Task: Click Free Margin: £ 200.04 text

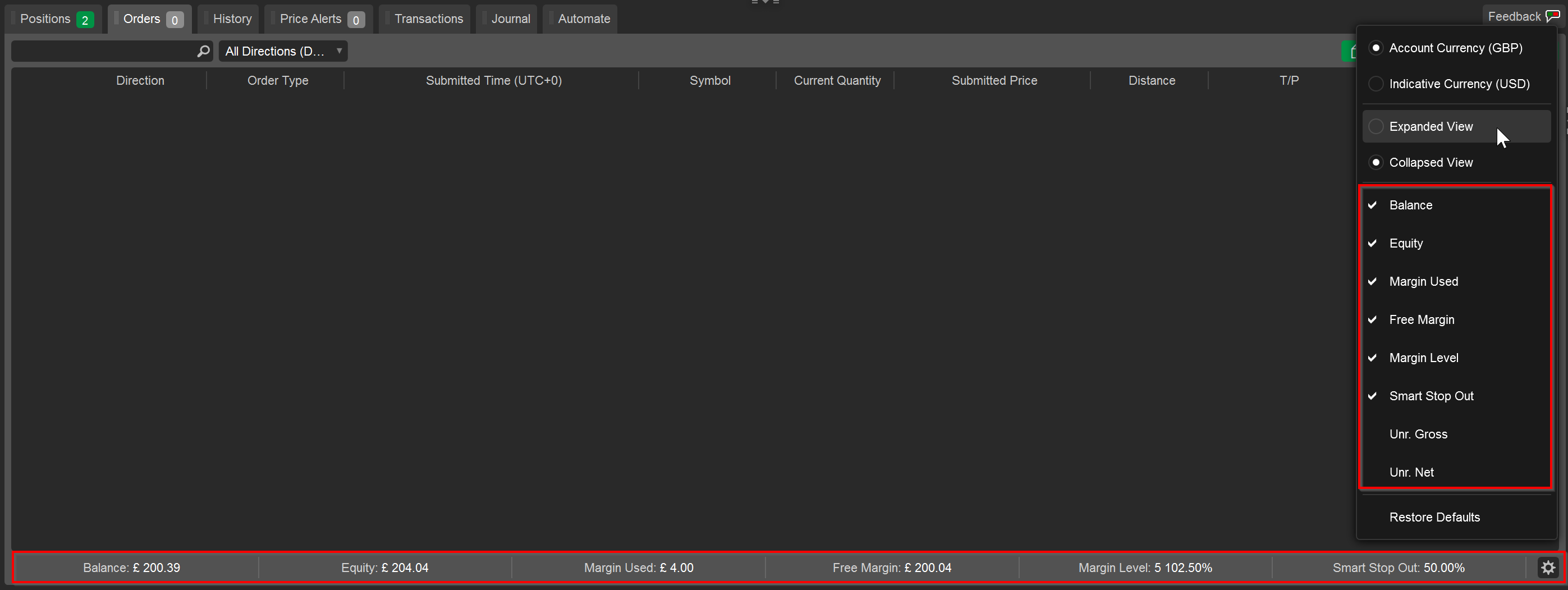Action: [x=892, y=568]
